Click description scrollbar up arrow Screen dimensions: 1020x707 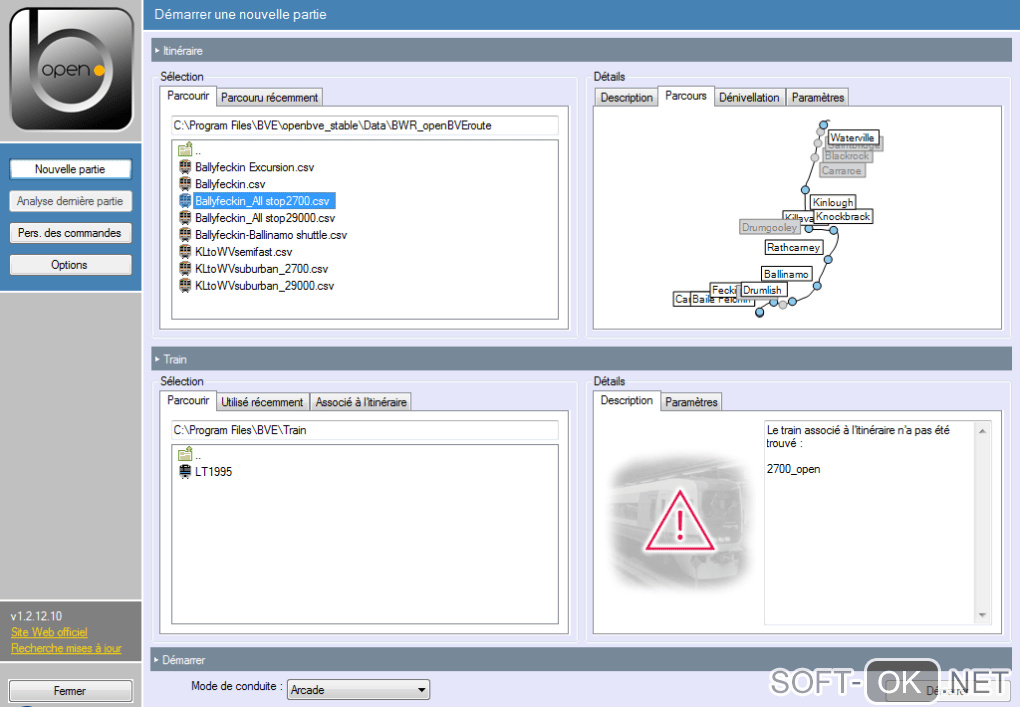(982, 431)
